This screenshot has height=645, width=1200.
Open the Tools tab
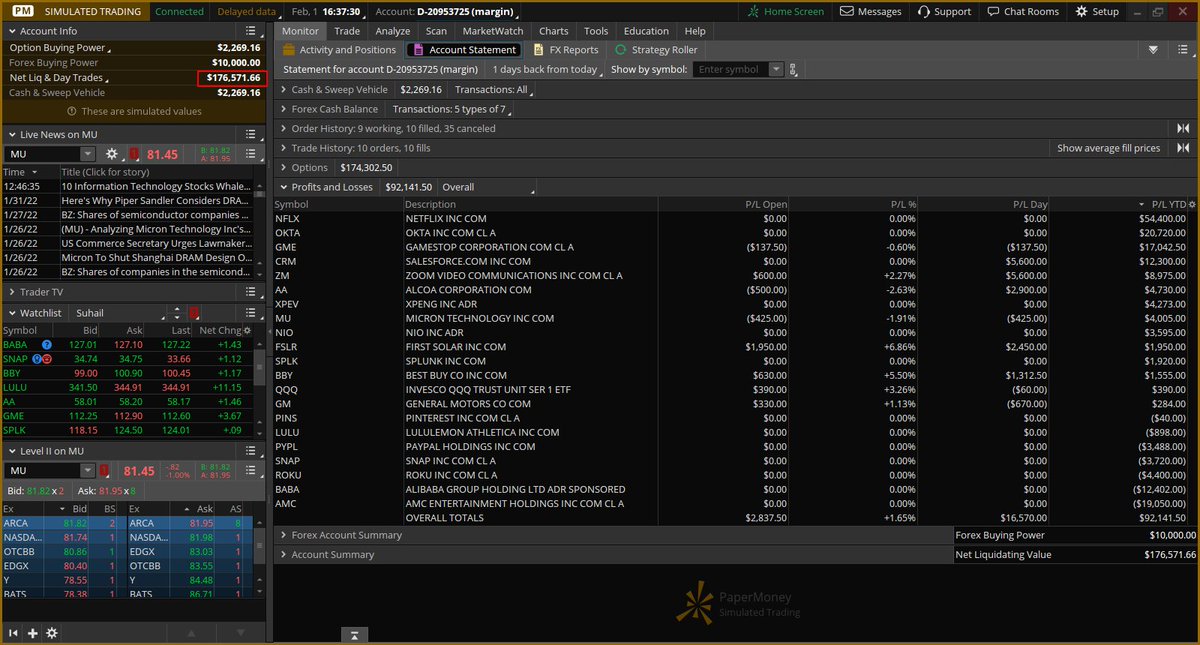point(596,31)
